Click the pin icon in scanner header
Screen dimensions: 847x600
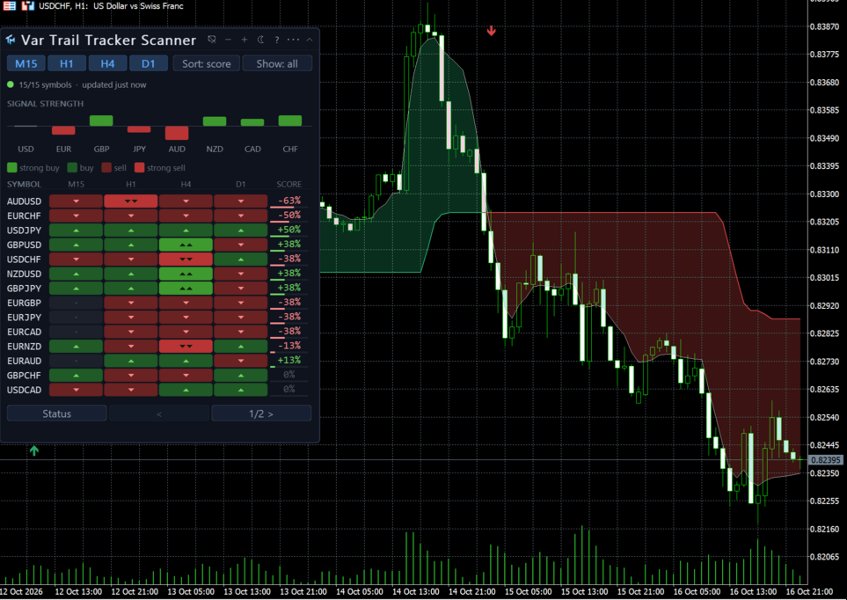(x=212, y=39)
